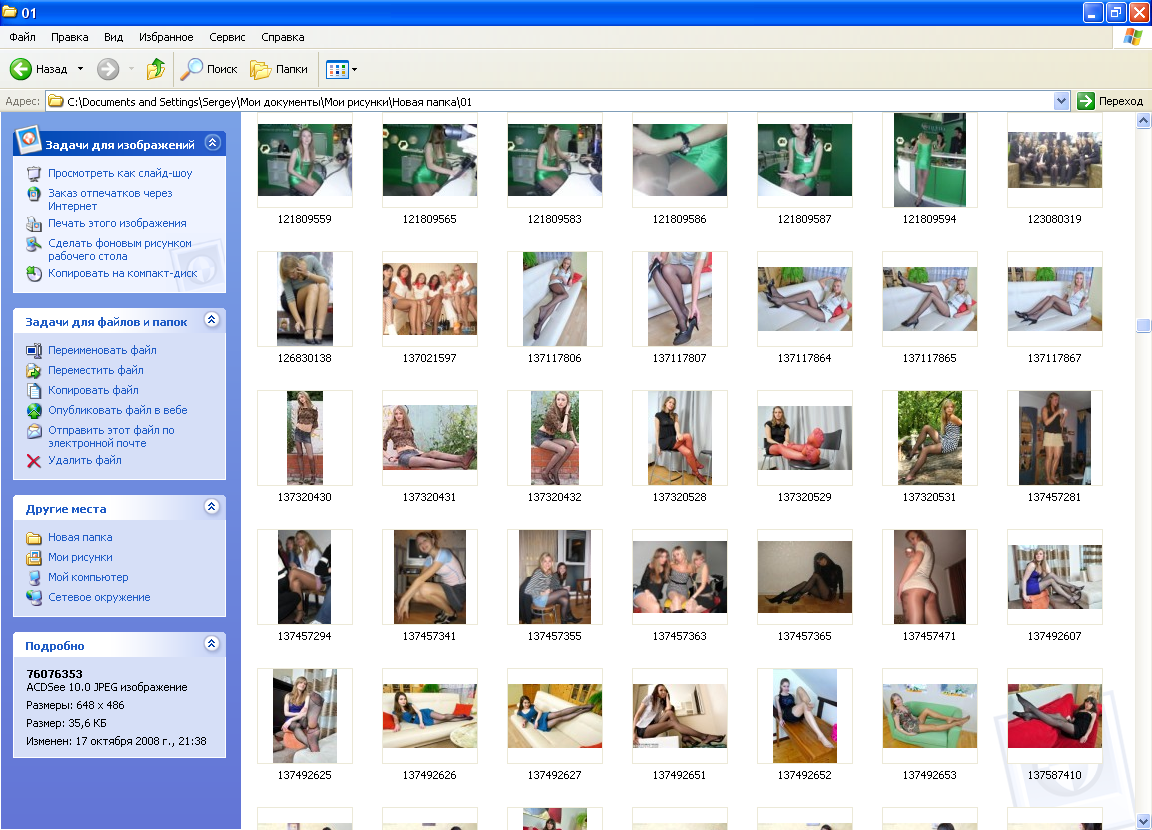Select thumbnail 137457363
Viewport: 1152px width, 830px height.
tap(680, 577)
